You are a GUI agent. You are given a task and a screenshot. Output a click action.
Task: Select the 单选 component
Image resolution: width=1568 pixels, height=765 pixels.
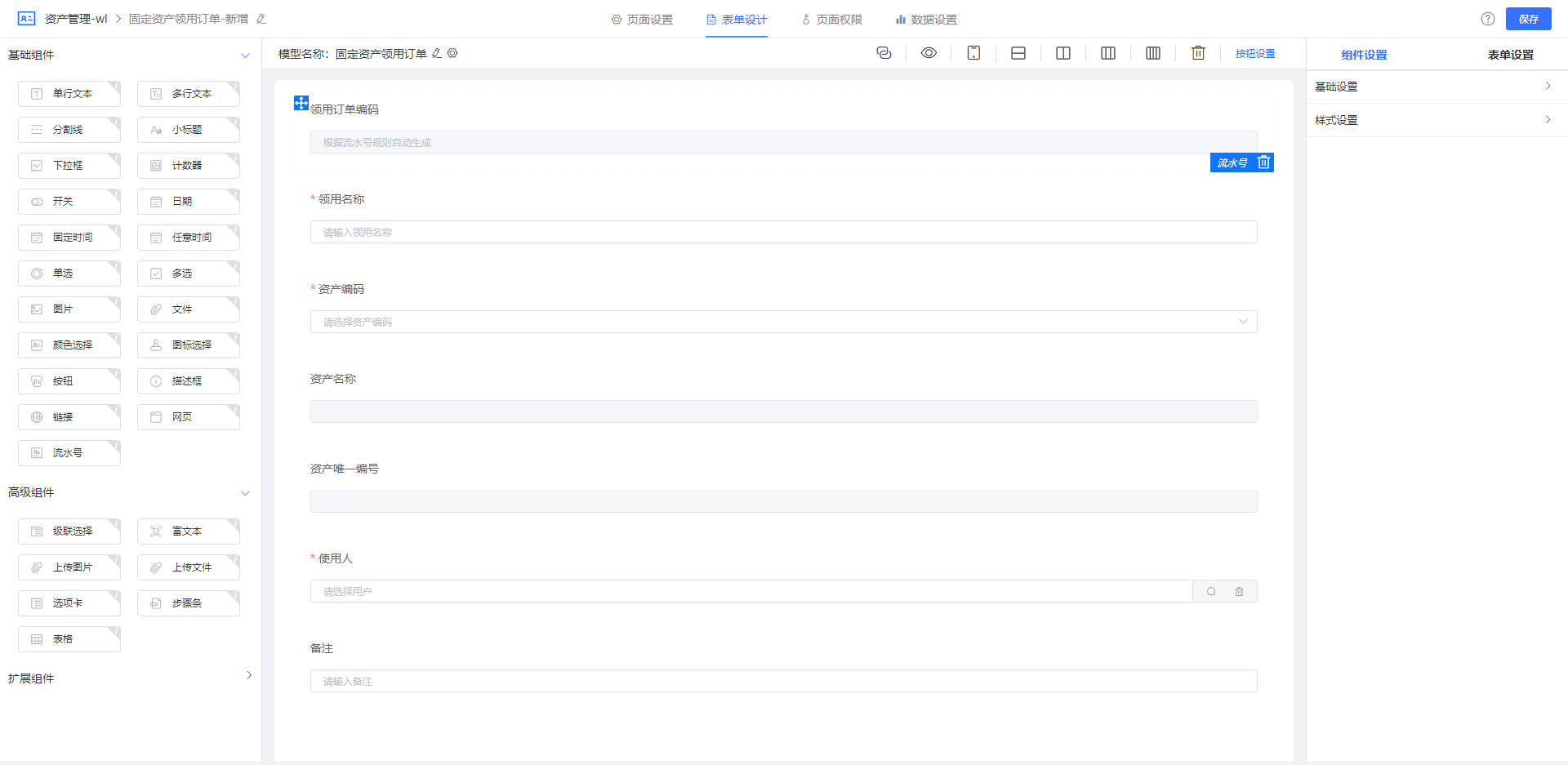69,274
